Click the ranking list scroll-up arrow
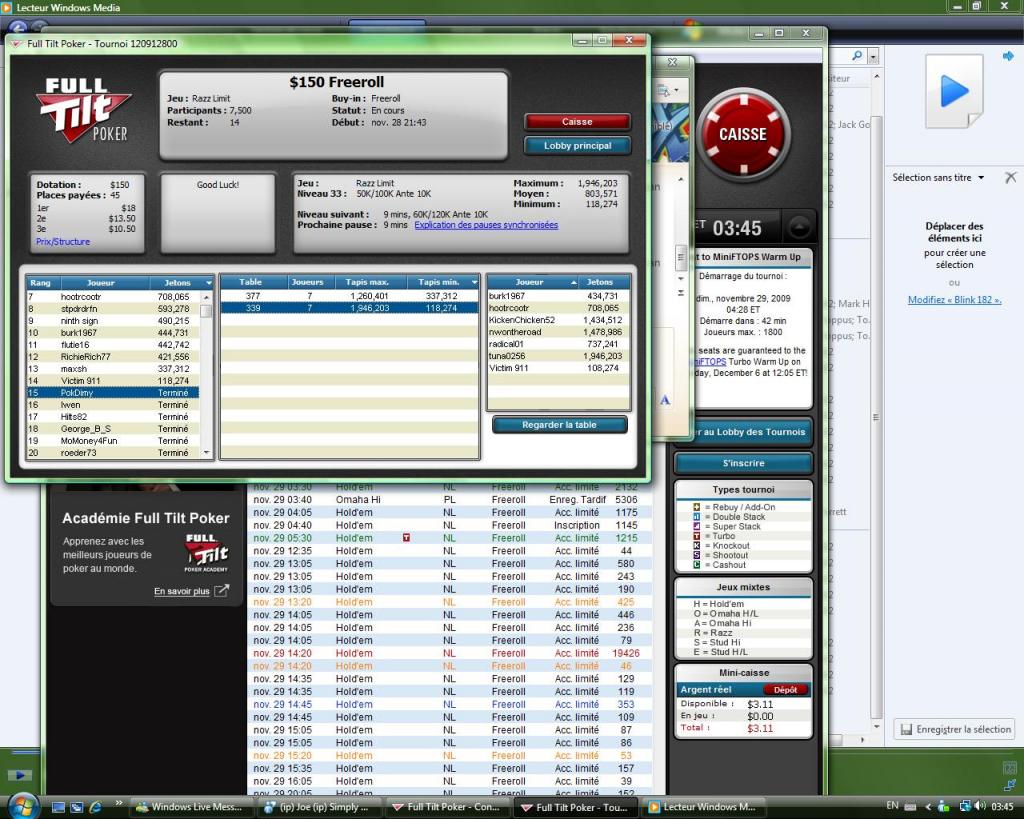Image resolution: width=1024 pixels, height=819 pixels. [x=206, y=297]
